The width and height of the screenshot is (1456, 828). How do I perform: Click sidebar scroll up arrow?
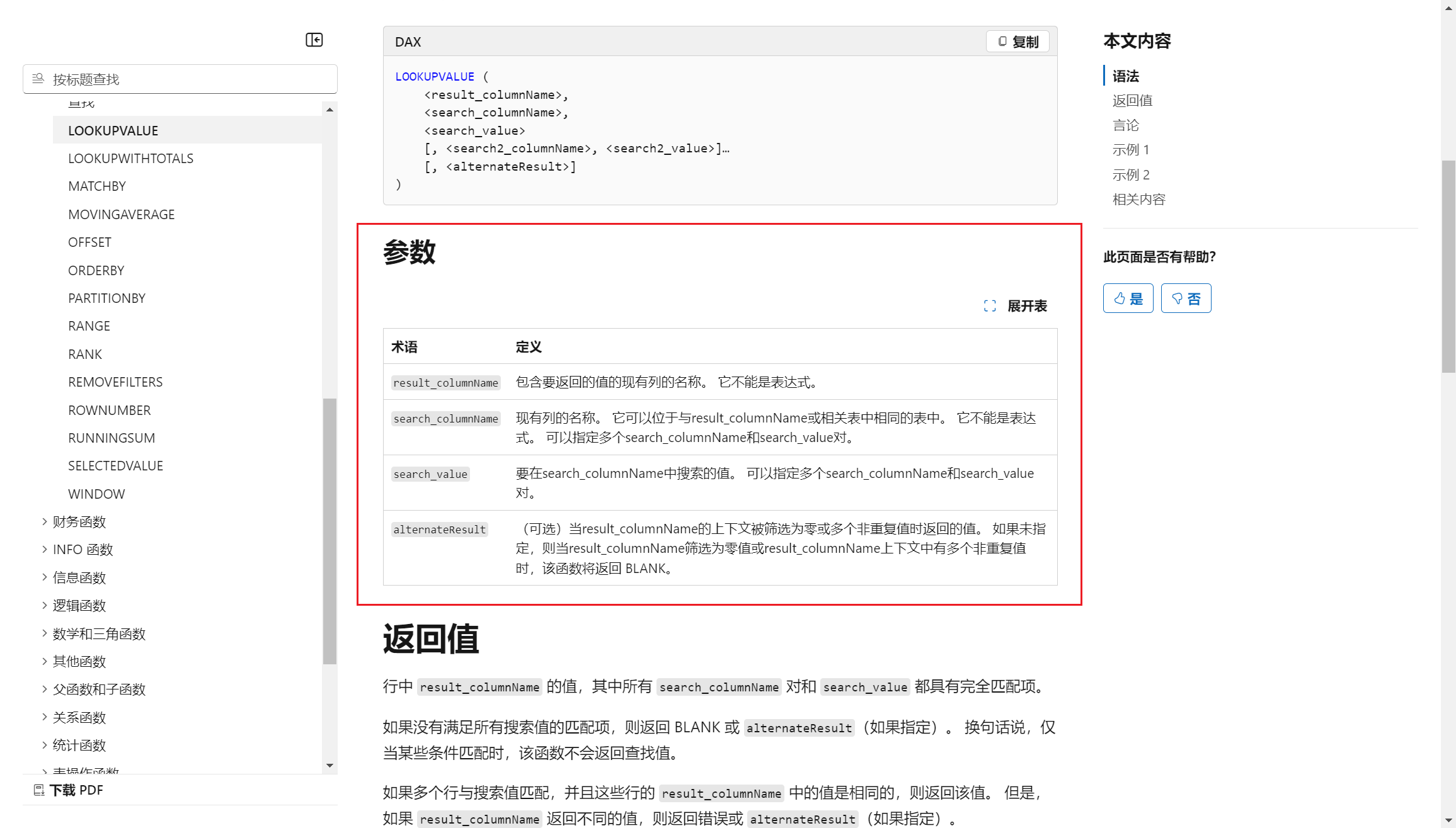pyautogui.click(x=330, y=110)
